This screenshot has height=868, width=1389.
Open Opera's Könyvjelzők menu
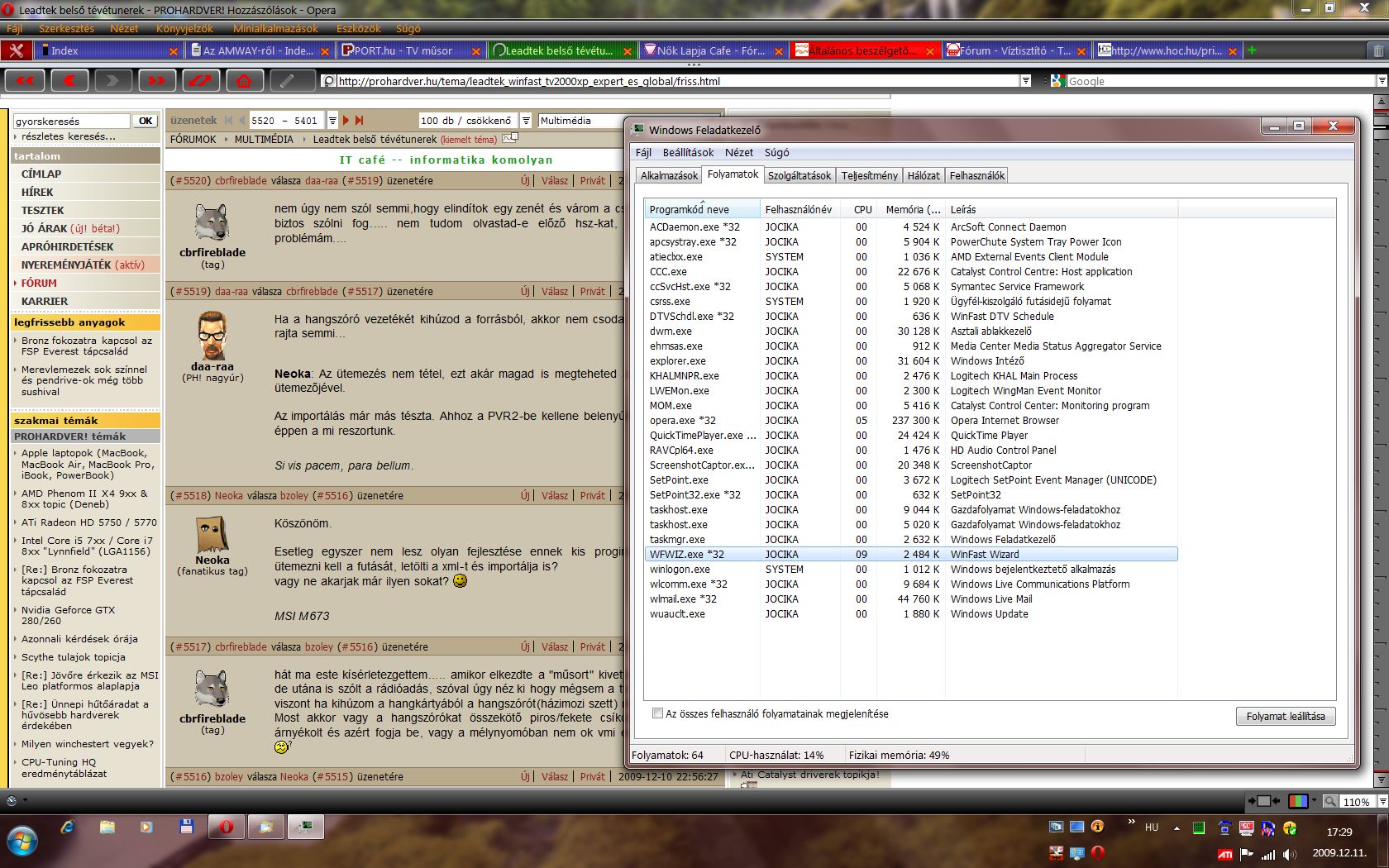point(184,28)
